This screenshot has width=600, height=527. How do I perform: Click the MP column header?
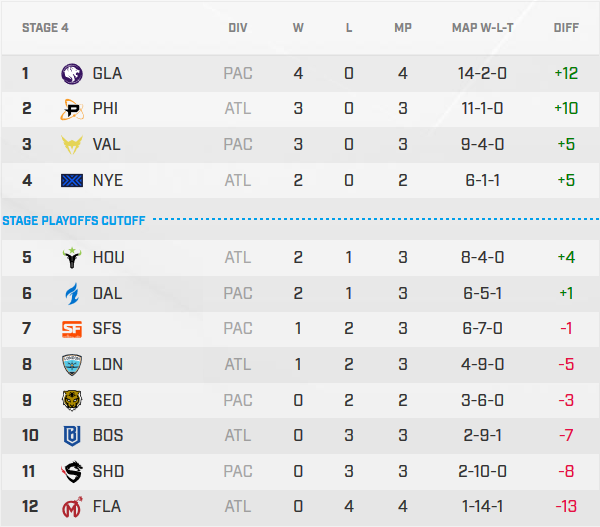[x=403, y=28]
